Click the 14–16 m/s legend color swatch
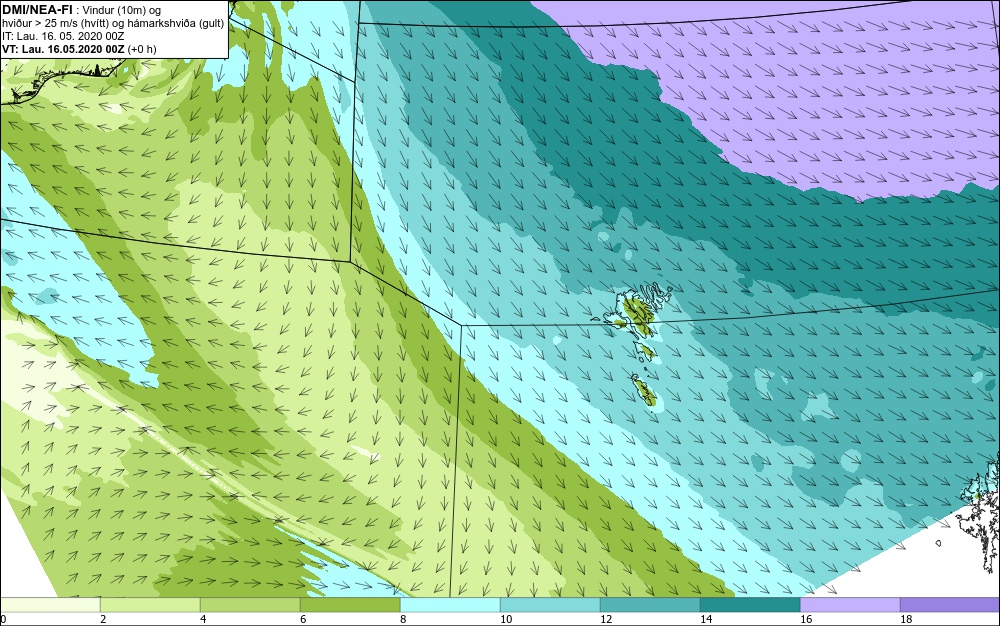1000x626 pixels. pyautogui.click(x=750, y=604)
